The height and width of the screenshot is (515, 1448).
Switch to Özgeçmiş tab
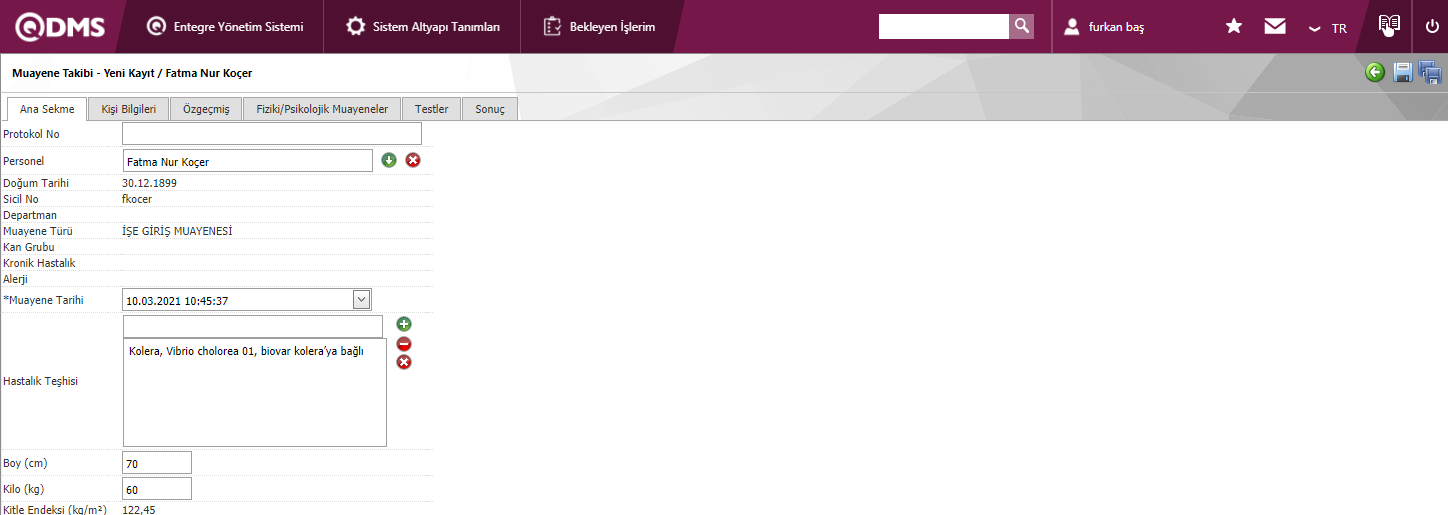[206, 109]
